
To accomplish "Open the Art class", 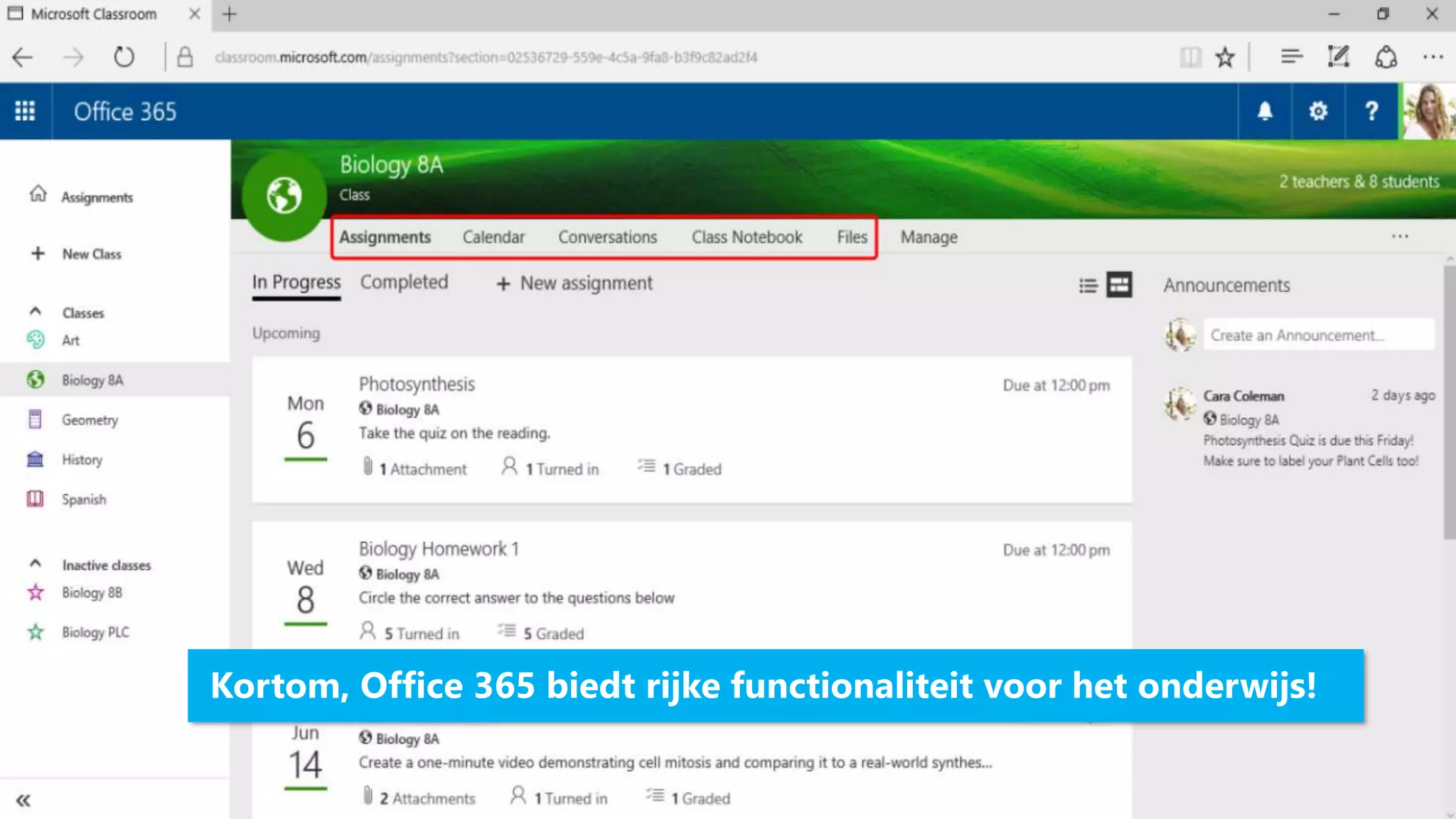I will click(70, 340).
